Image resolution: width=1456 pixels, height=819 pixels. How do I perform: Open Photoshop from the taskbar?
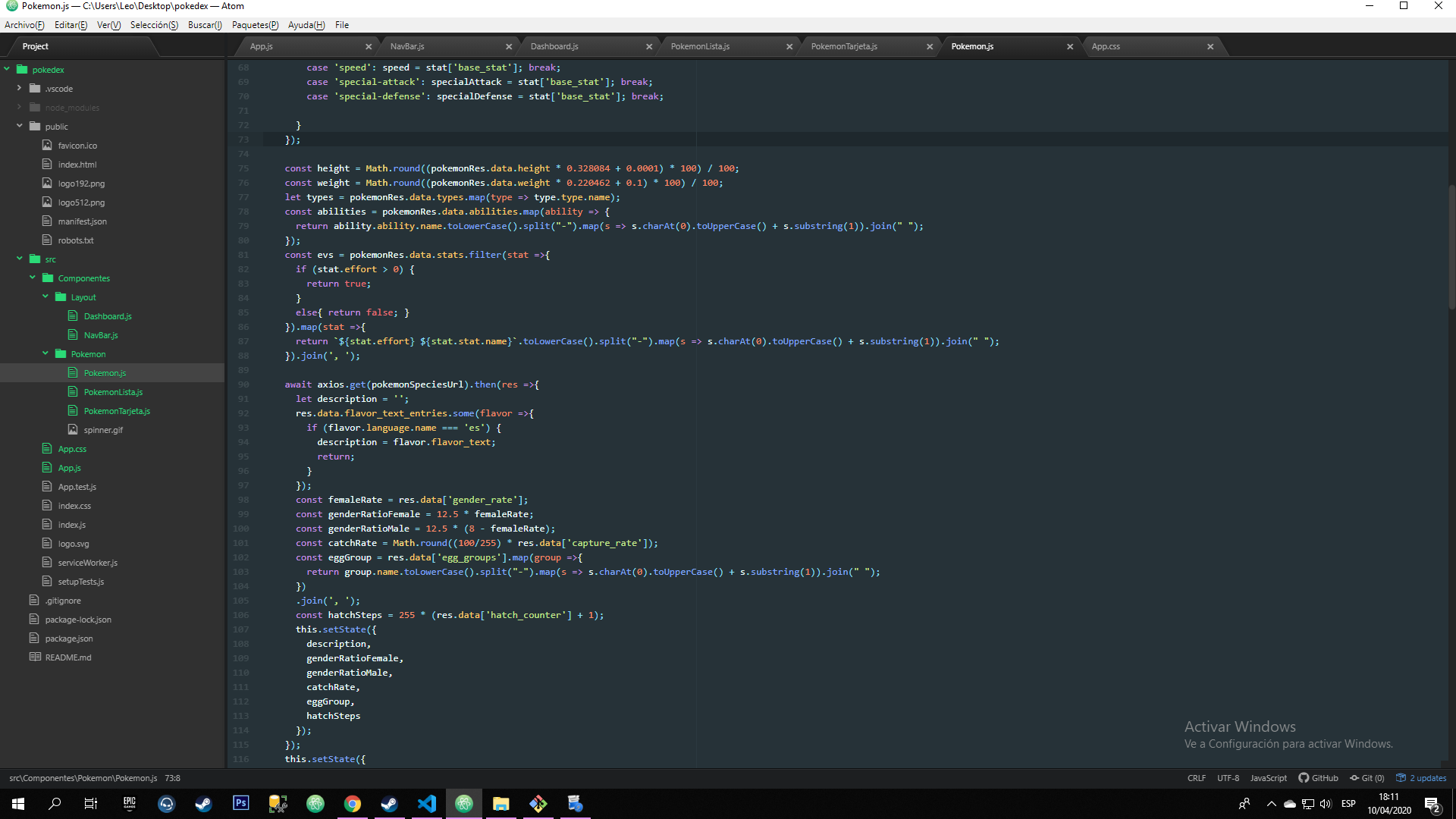click(241, 804)
